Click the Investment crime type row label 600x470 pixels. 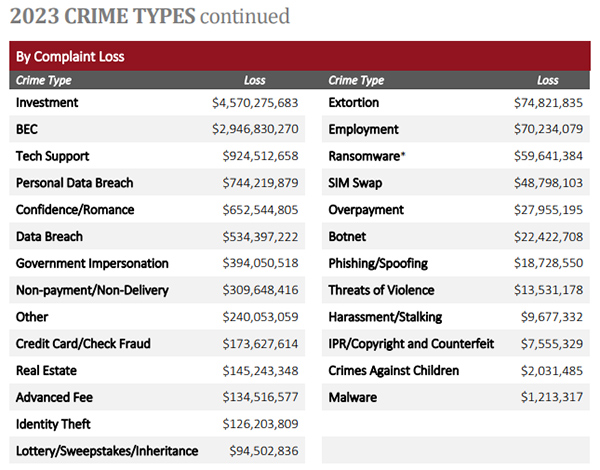pyautogui.click(x=47, y=103)
